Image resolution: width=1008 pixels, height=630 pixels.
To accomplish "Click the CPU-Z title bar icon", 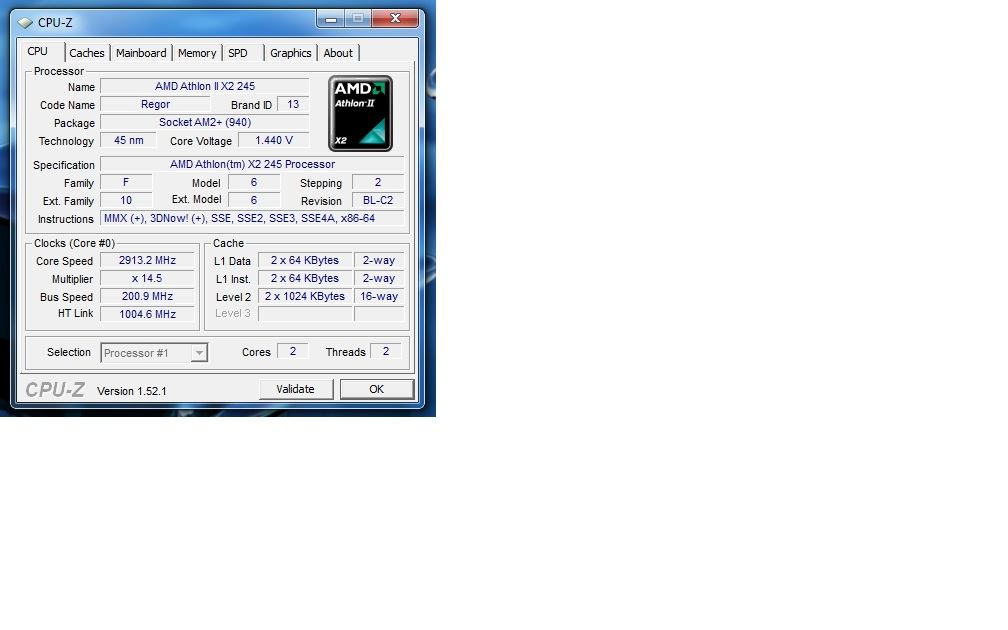I will (25, 22).
